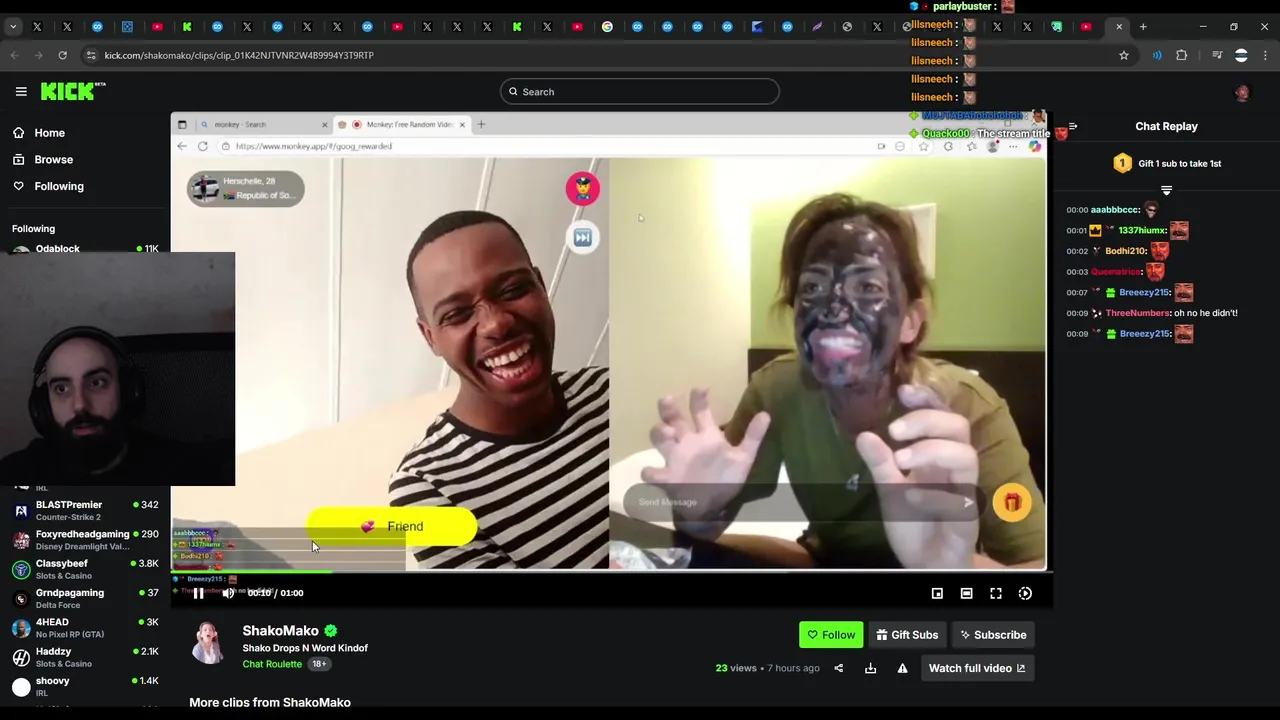Image resolution: width=1280 pixels, height=720 pixels.
Task: Open Browse in sidebar
Action: point(53,159)
